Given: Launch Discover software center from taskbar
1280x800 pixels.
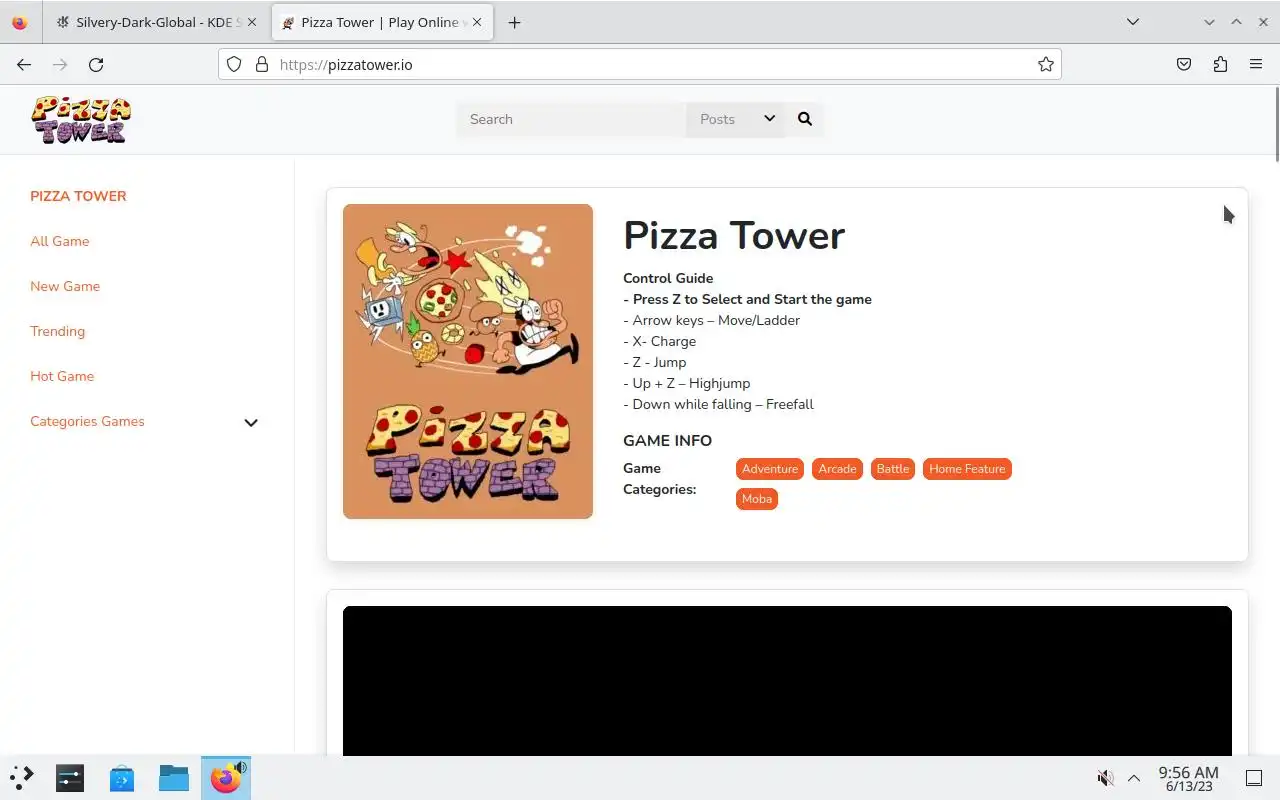Looking at the screenshot, I should click(122, 777).
